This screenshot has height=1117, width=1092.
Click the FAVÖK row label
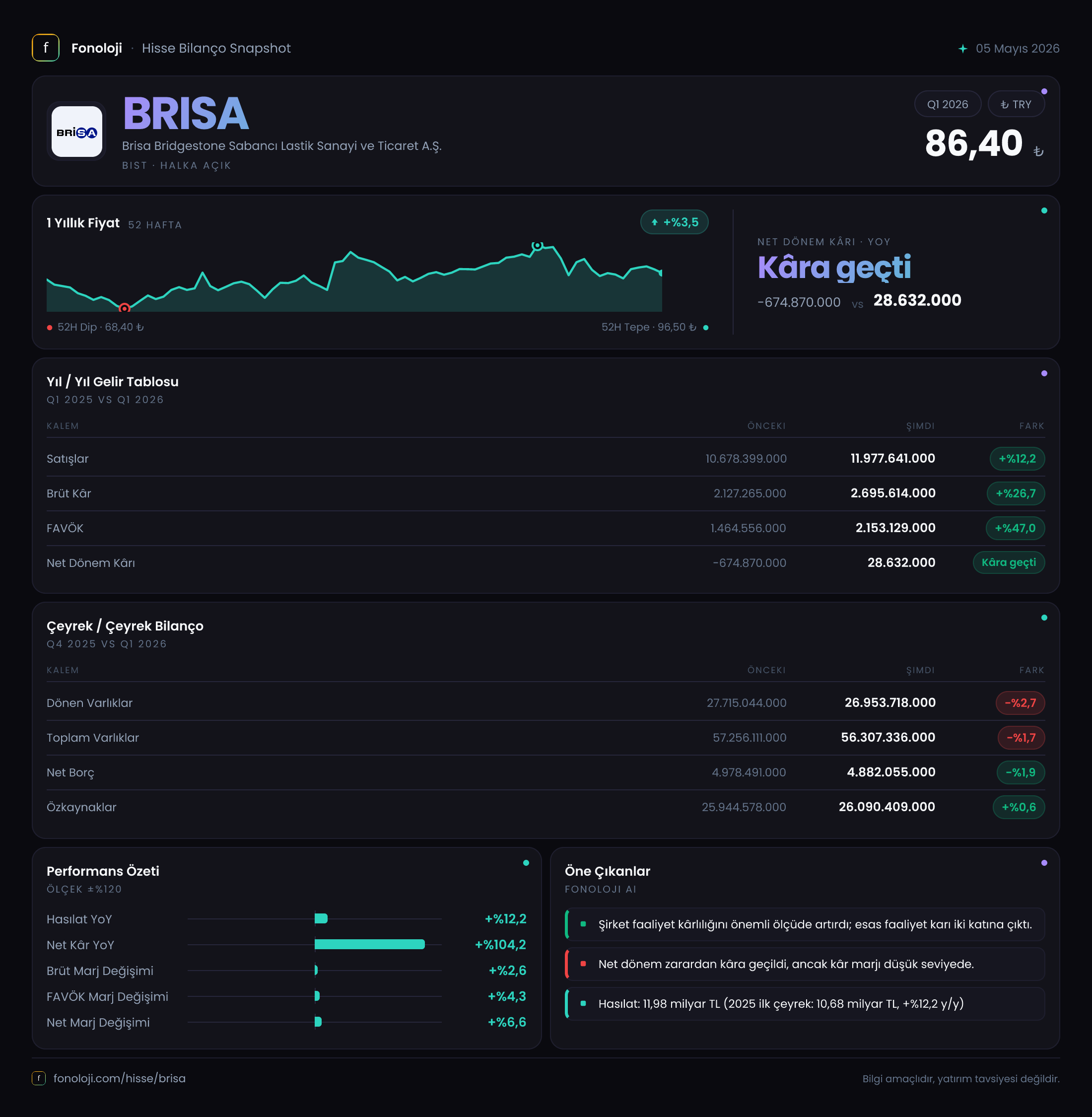(65, 528)
